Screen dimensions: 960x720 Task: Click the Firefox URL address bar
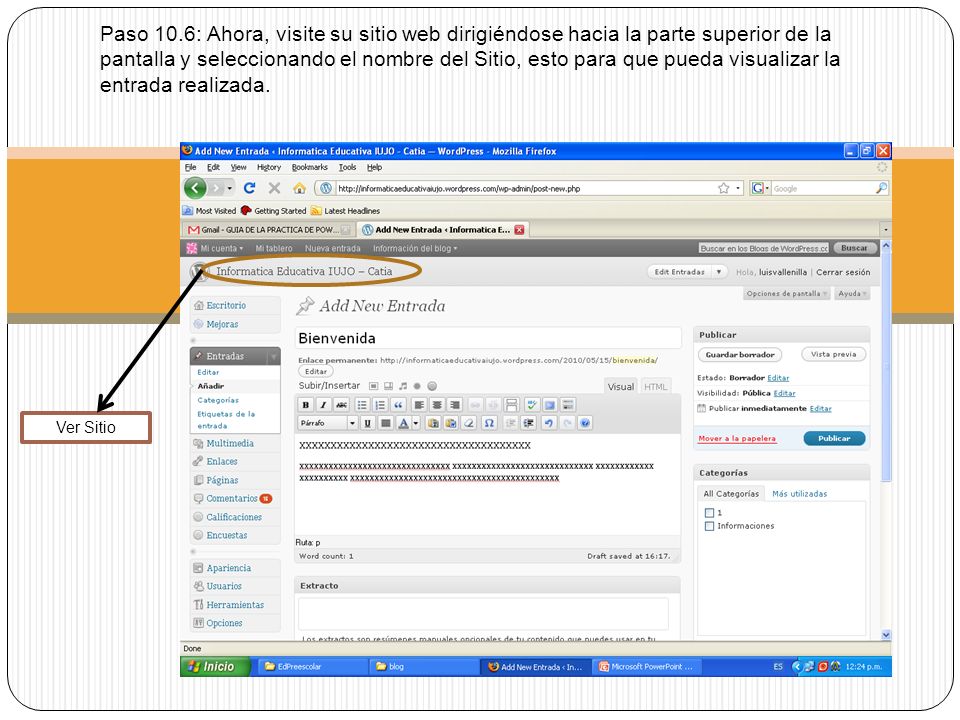(527, 189)
